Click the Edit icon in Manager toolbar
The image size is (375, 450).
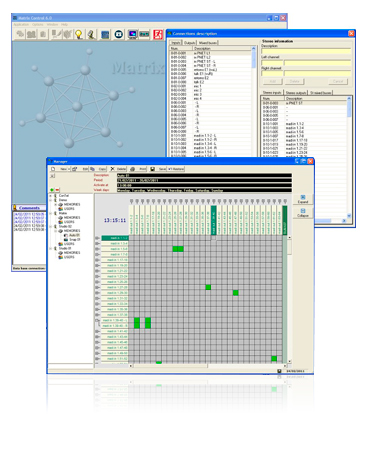(x=74, y=169)
